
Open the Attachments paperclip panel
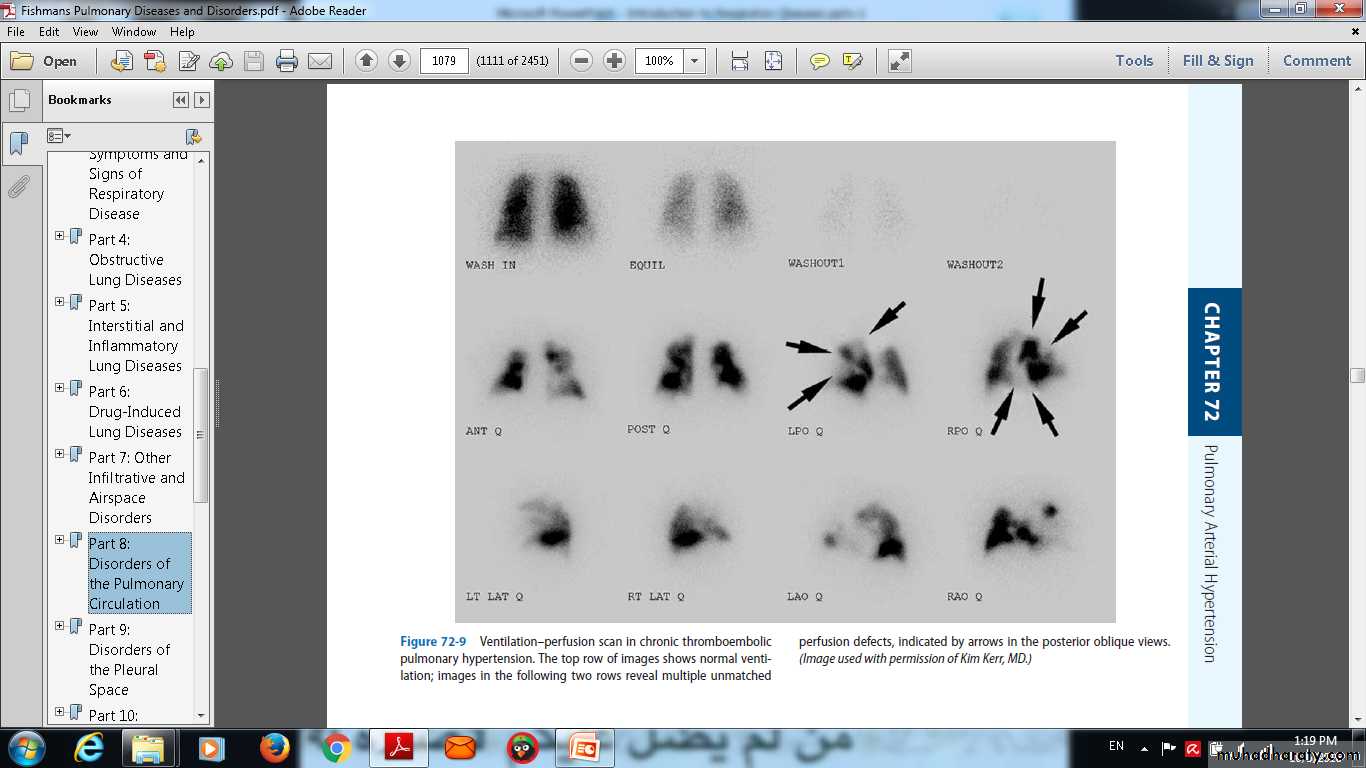click(x=19, y=187)
